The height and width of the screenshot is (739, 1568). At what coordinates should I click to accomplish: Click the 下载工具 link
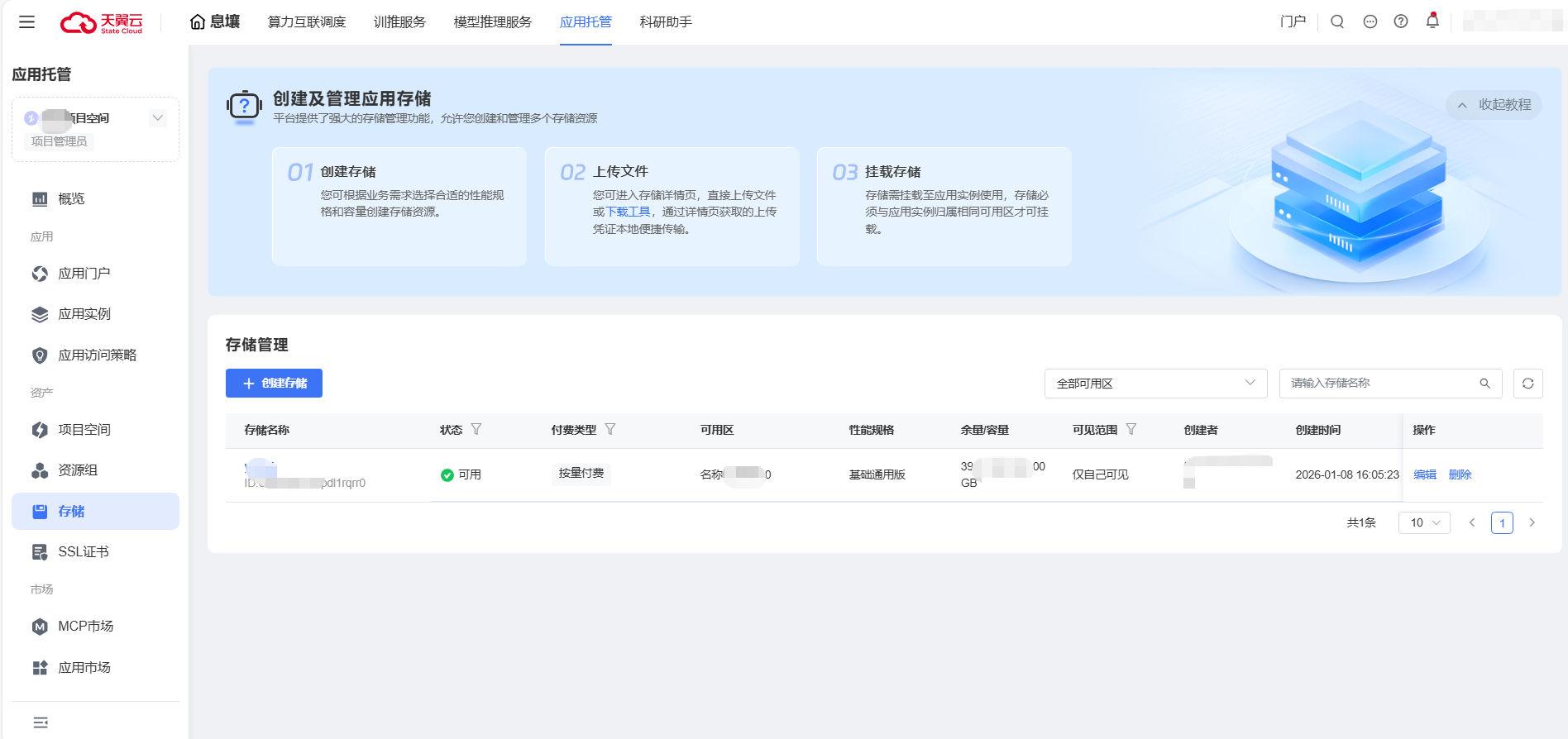(x=629, y=212)
